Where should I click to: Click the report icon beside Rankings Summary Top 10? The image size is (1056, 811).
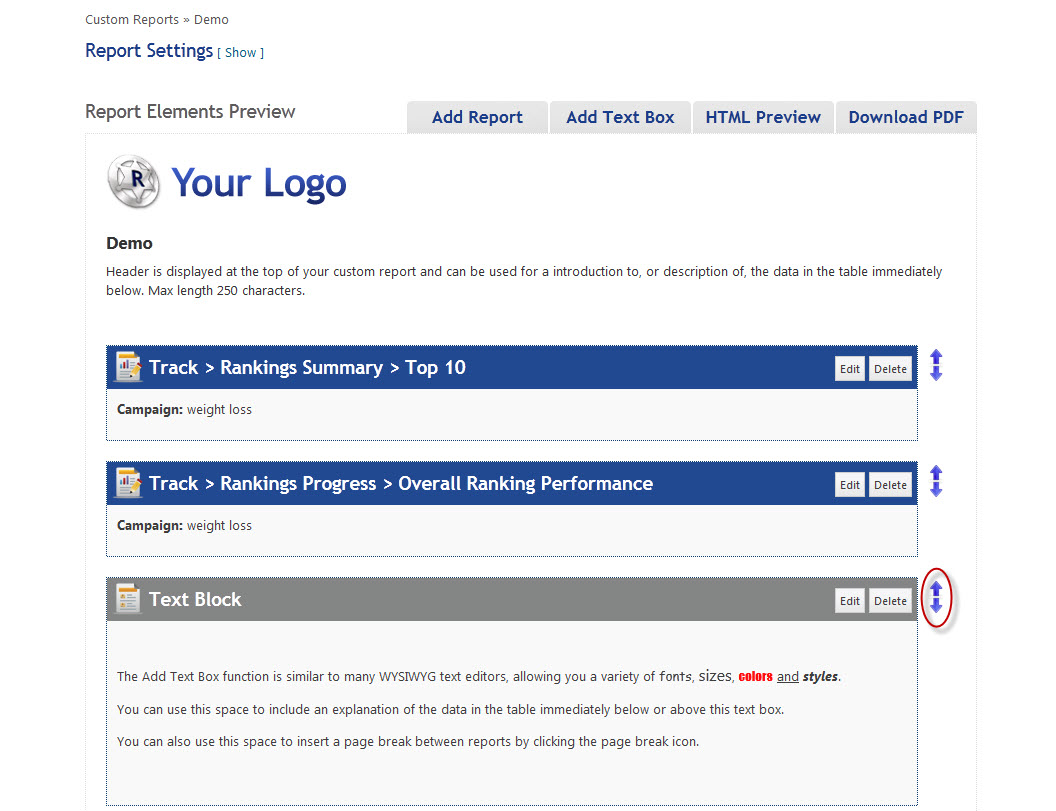coord(128,367)
